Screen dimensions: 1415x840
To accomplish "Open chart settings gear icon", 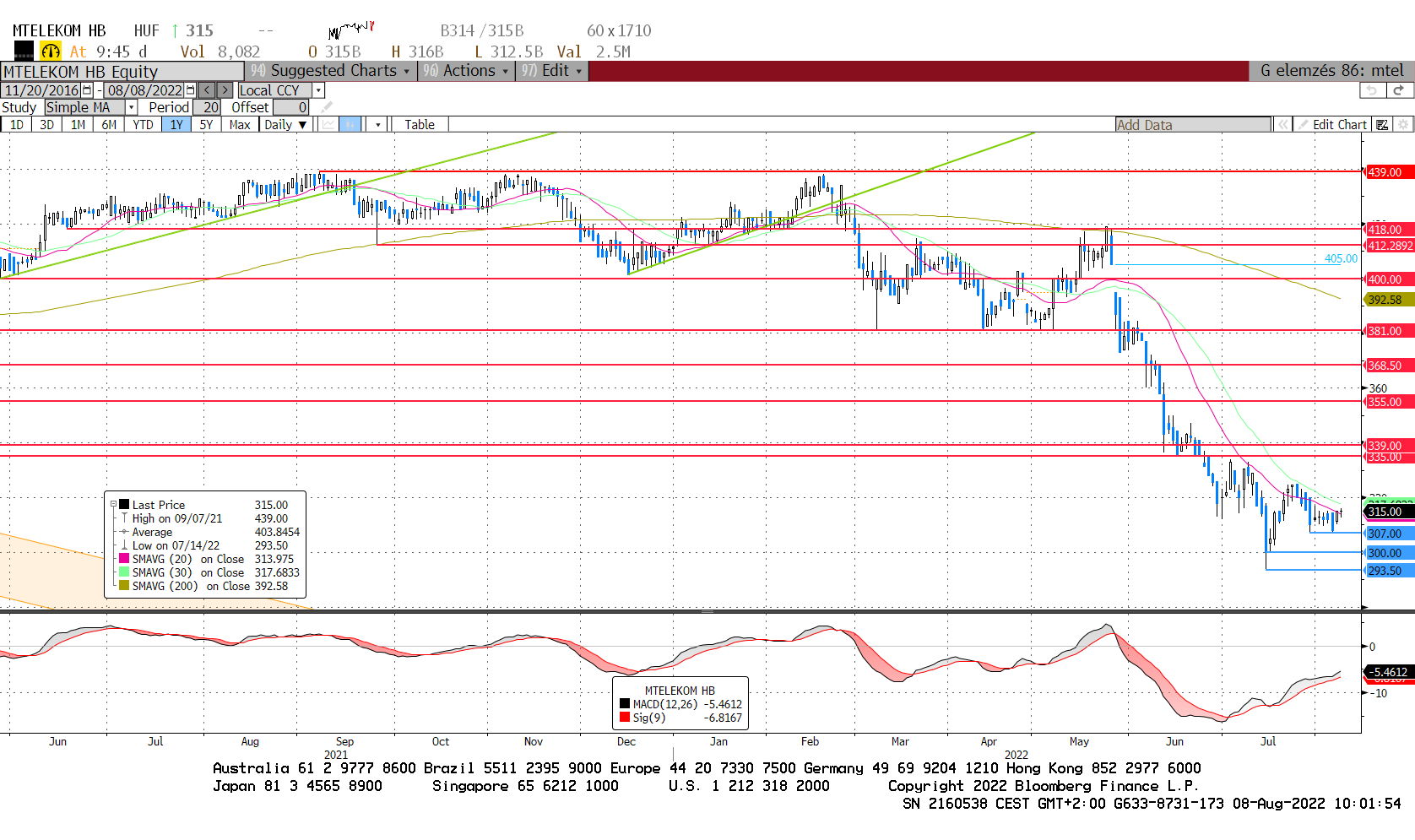I will coord(1403,125).
